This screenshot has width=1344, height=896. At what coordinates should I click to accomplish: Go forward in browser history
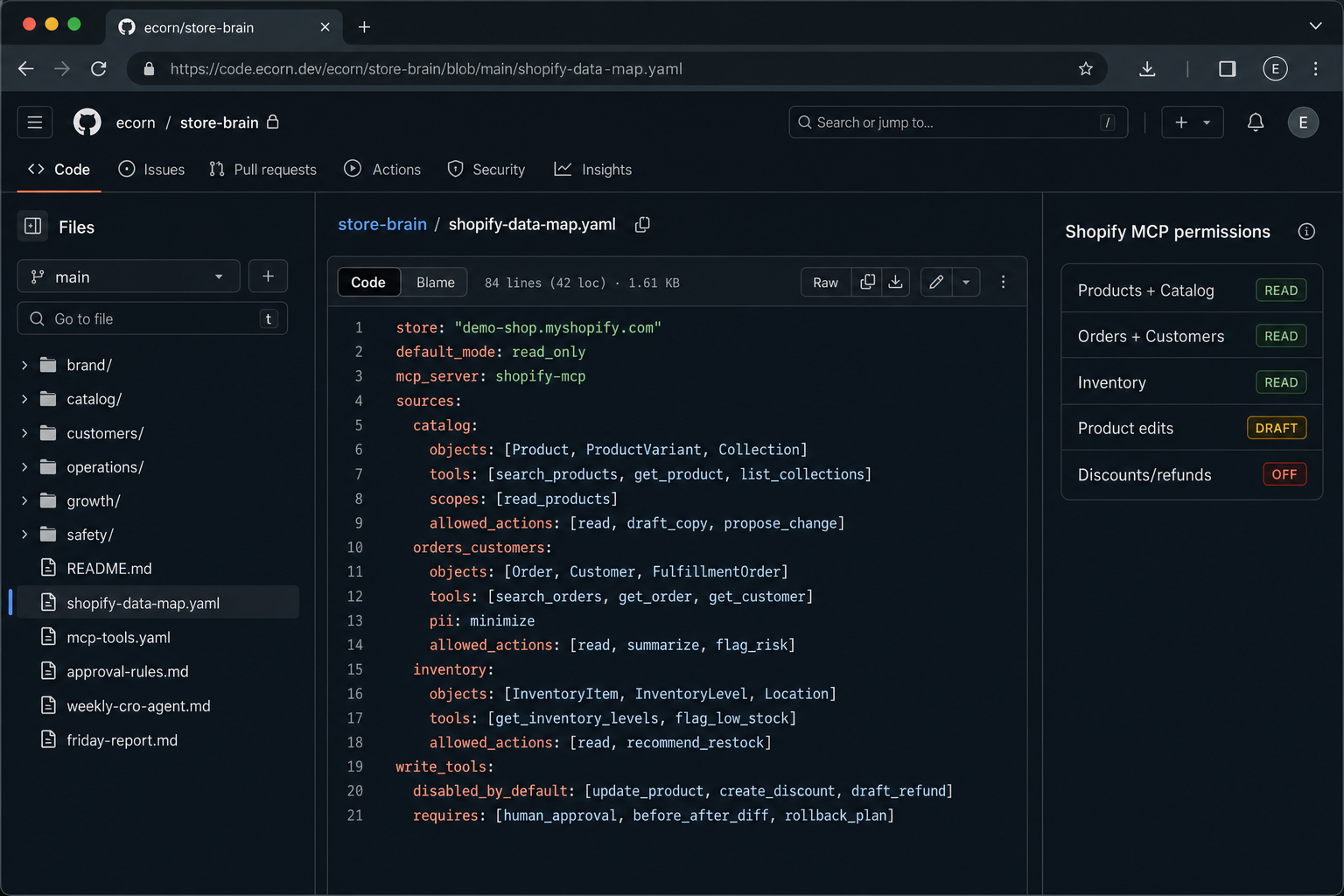pos(62,68)
